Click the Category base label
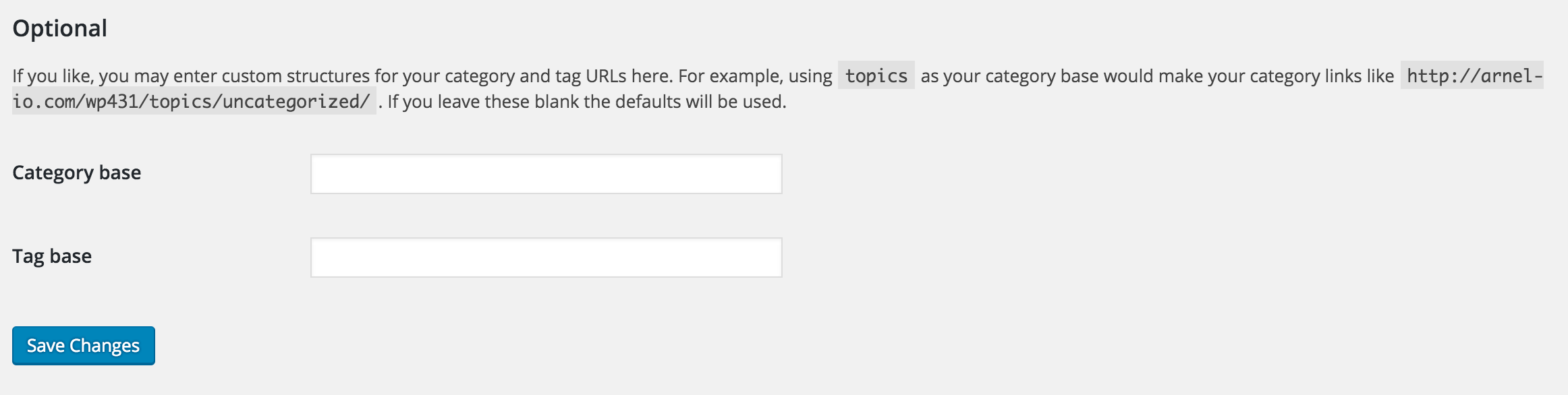The height and width of the screenshot is (395, 1568). tap(77, 173)
